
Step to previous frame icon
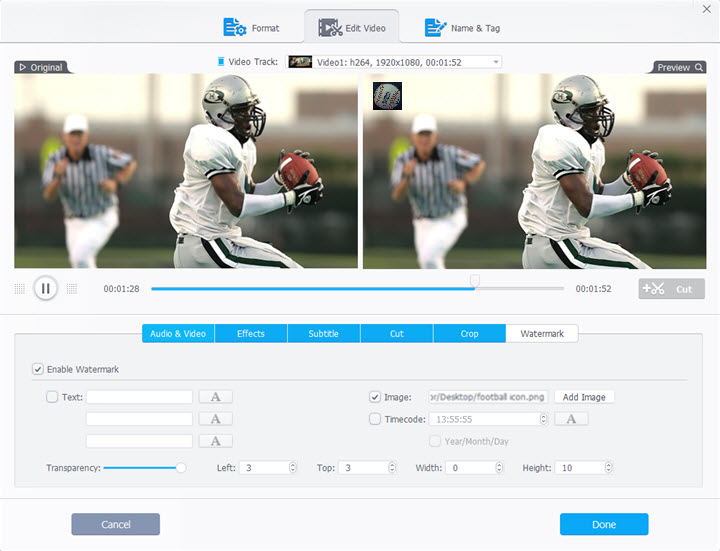pos(20,288)
